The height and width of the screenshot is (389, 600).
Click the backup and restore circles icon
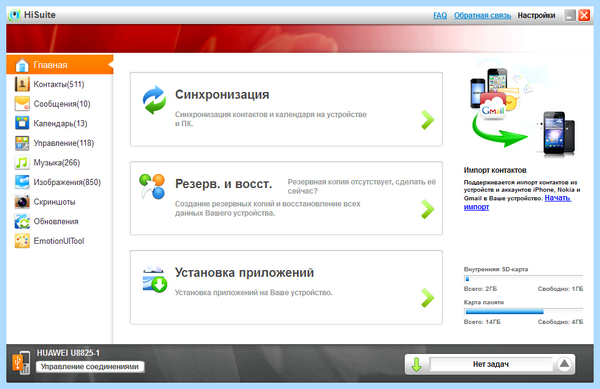pos(152,186)
